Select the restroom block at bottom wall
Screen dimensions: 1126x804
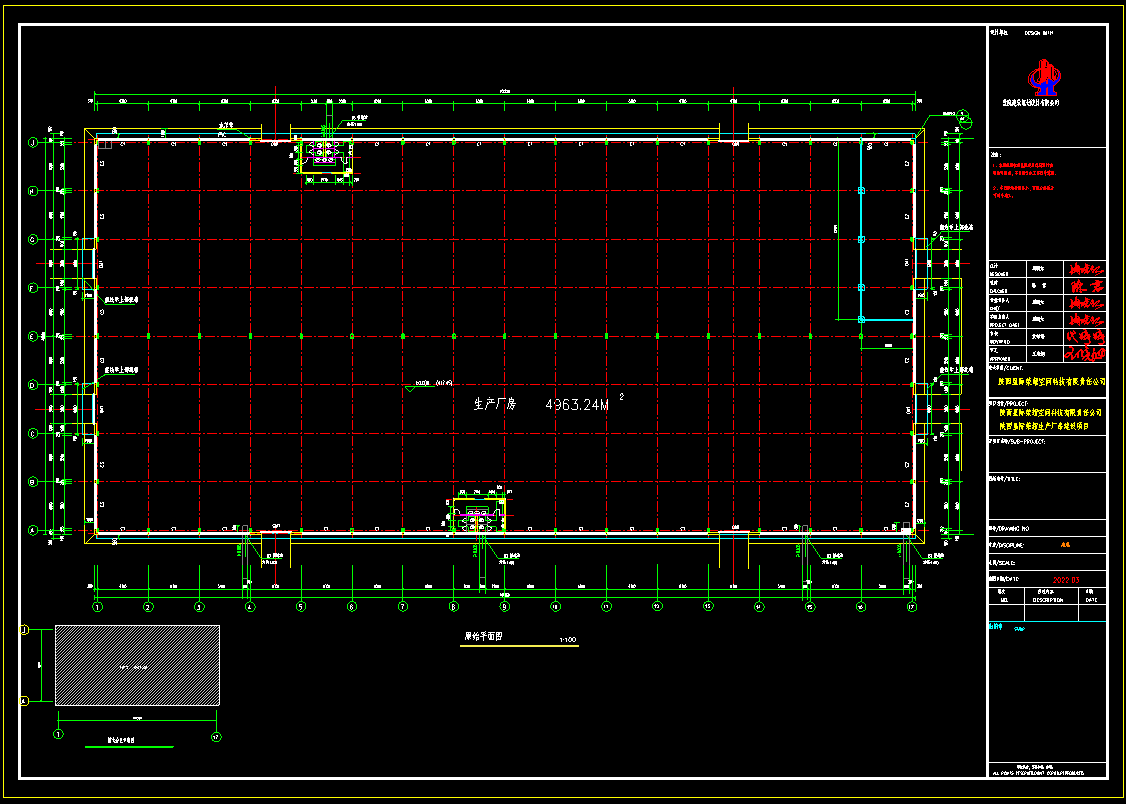(x=478, y=516)
